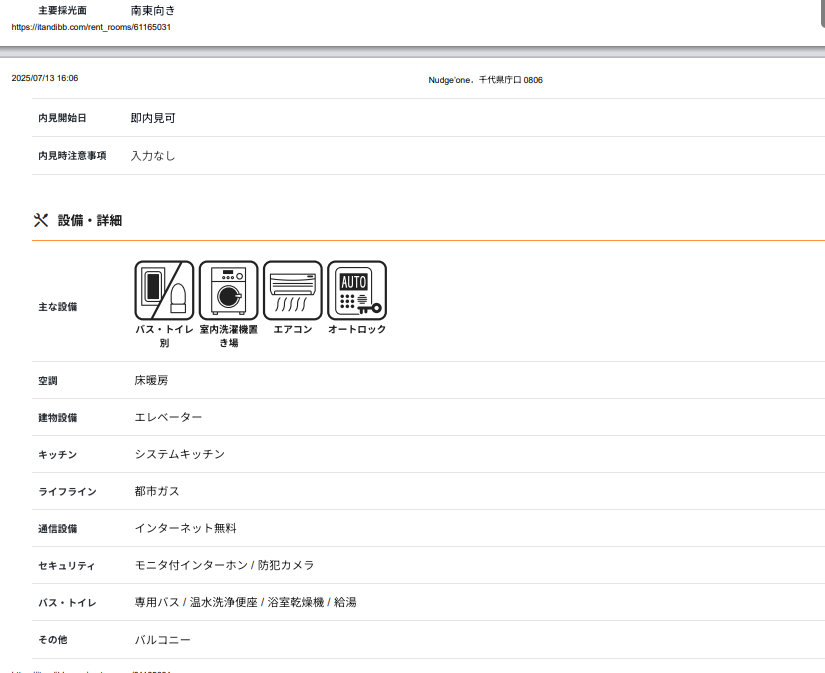The image size is (825, 673).
Task: Click the オートロック caption label
Action: pyautogui.click(x=357, y=329)
